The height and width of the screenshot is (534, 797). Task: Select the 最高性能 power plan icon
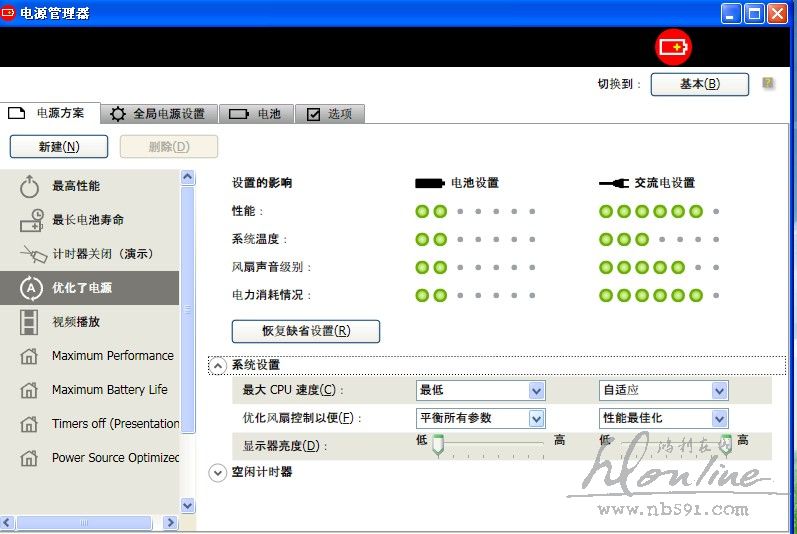tap(30, 186)
